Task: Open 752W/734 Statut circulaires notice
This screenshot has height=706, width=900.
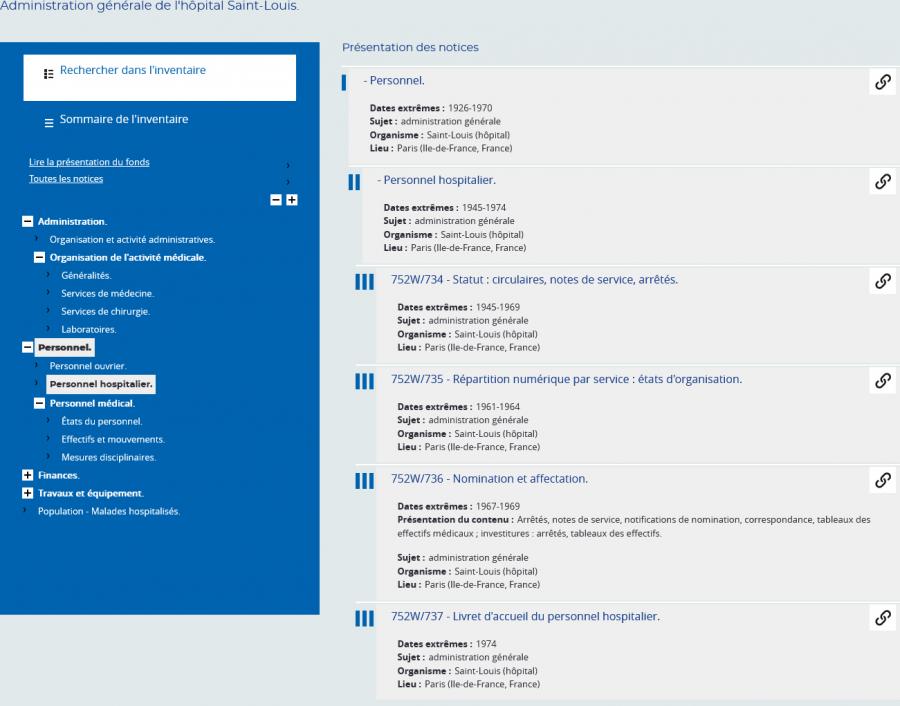Action: point(534,280)
